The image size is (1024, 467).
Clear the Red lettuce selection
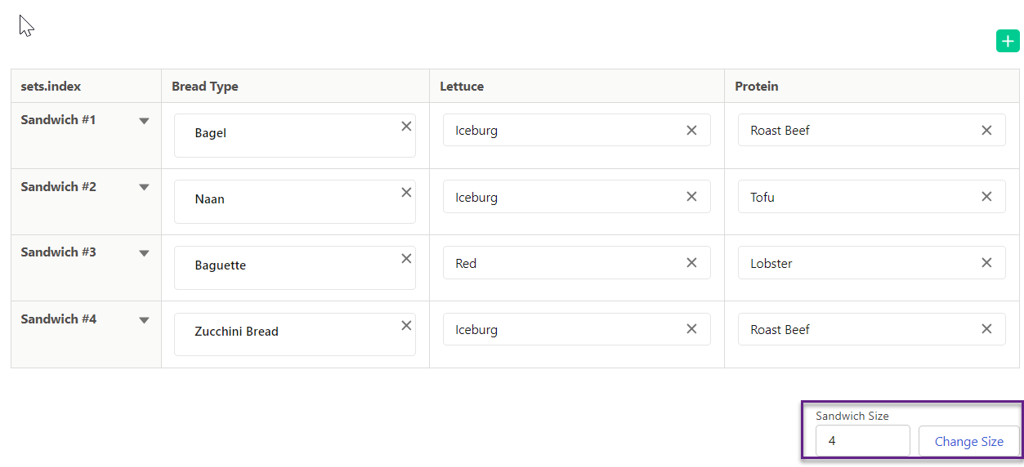pos(692,263)
